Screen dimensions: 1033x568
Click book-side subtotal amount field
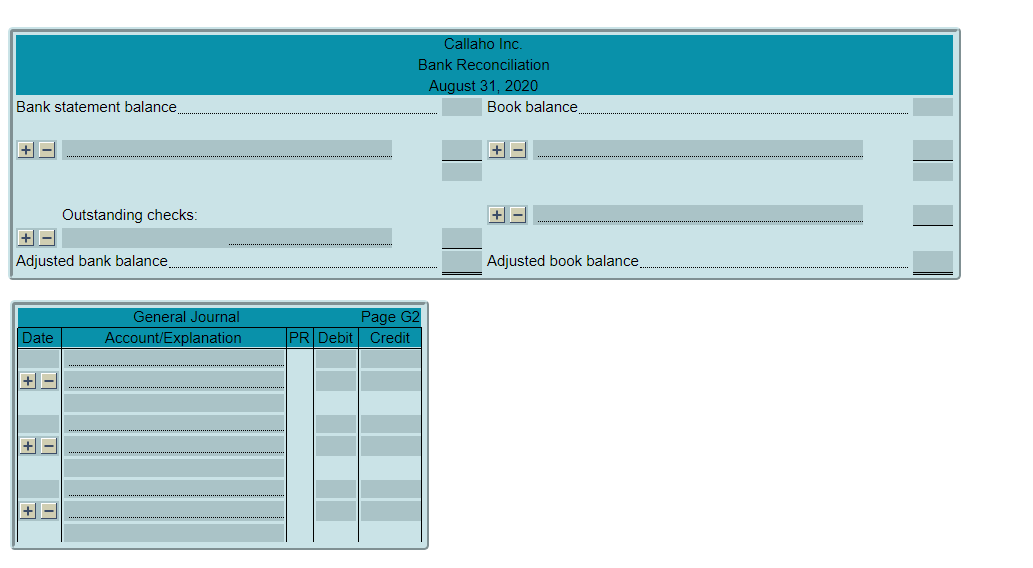click(933, 172)
